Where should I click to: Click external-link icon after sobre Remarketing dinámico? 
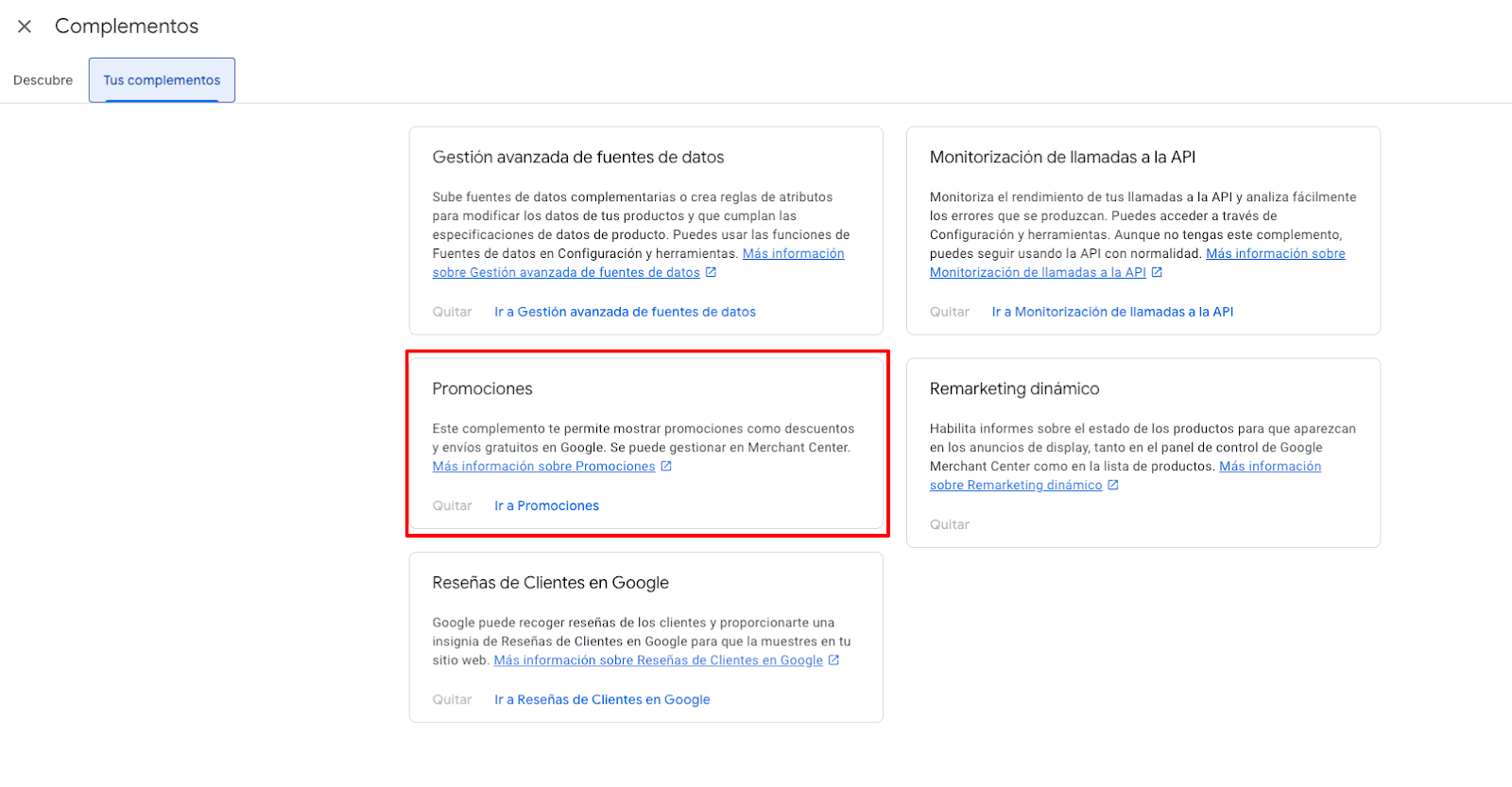[x=1113, y=485]
